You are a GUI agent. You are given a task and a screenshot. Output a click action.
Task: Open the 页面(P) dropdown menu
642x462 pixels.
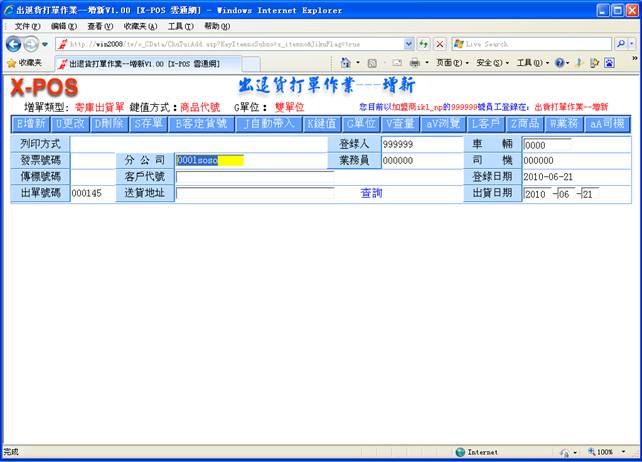point(451,63)
